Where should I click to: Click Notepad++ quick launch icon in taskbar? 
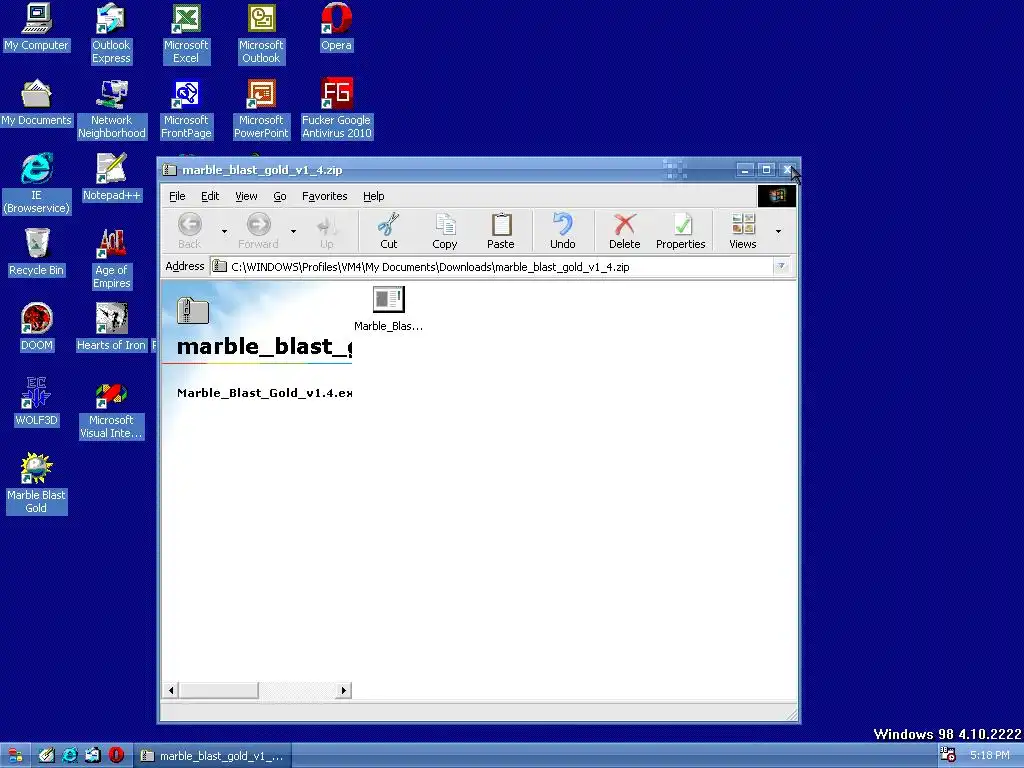(x=46, y=756)
